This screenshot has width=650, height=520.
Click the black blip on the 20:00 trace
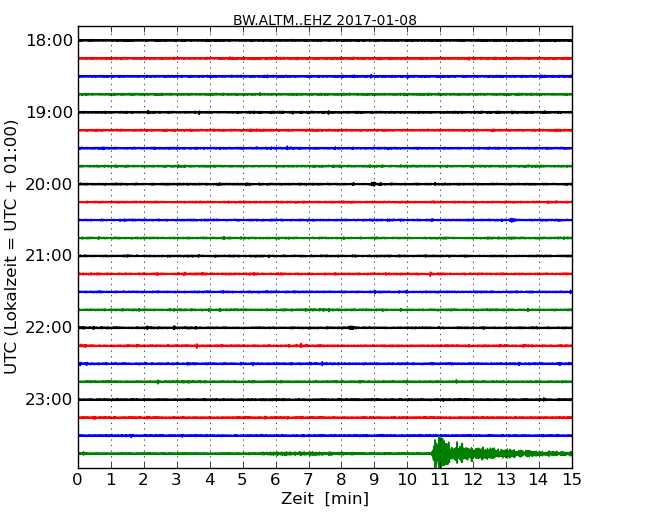(x=374, y=184)
